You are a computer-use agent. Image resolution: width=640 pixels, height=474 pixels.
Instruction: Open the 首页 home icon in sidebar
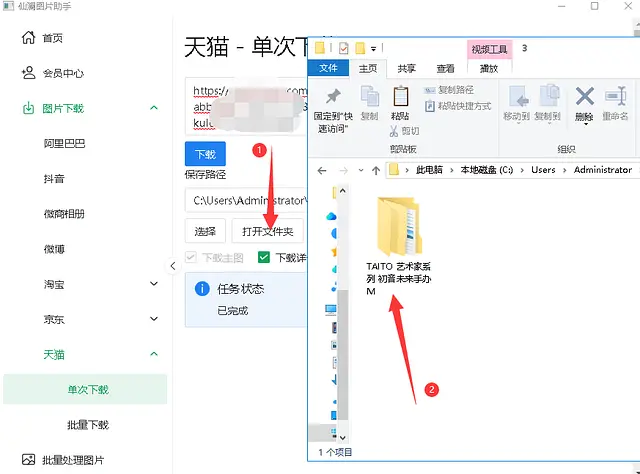(28, 38)
